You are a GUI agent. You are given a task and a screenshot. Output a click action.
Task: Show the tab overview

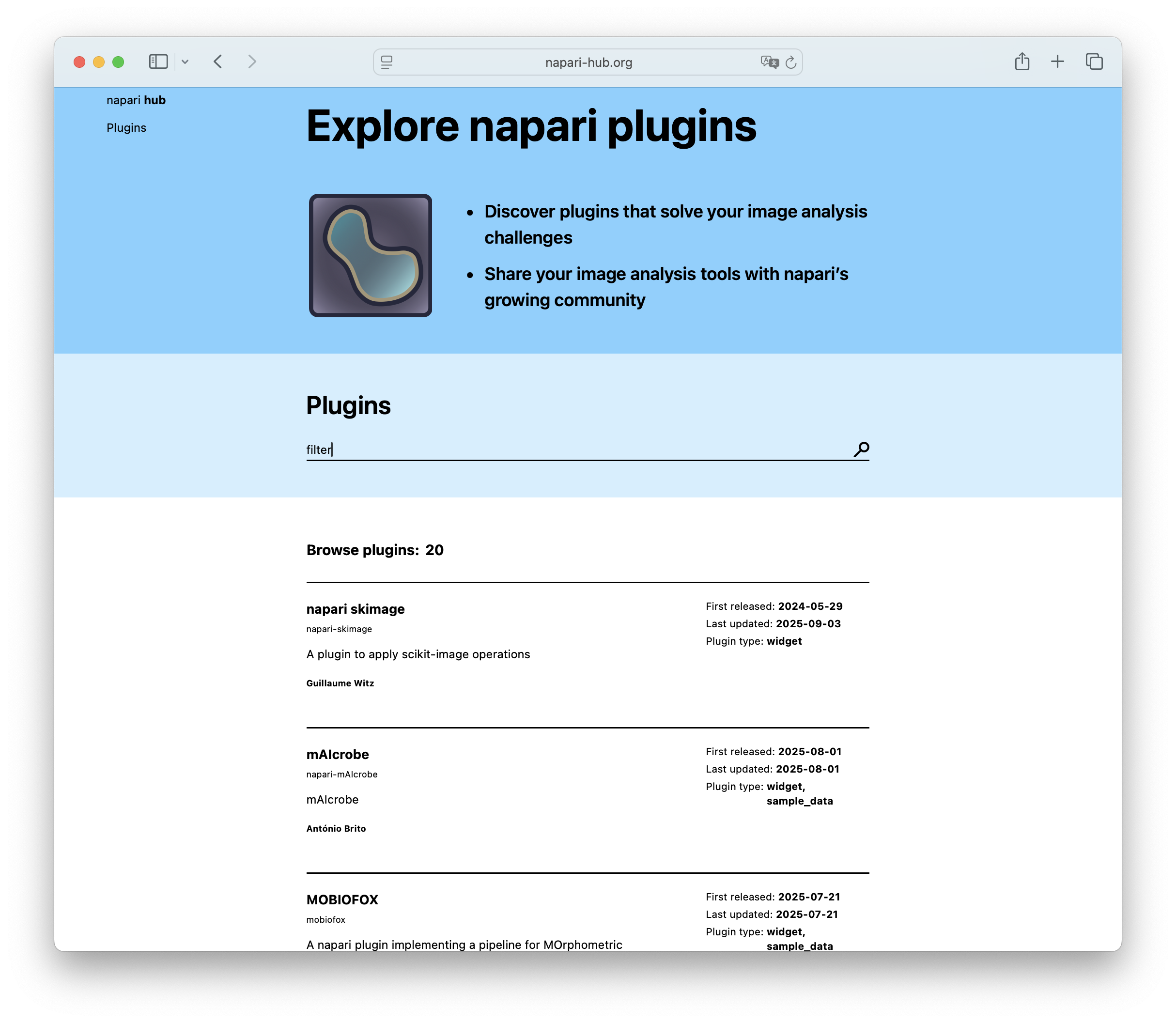tap(1094, 61)
